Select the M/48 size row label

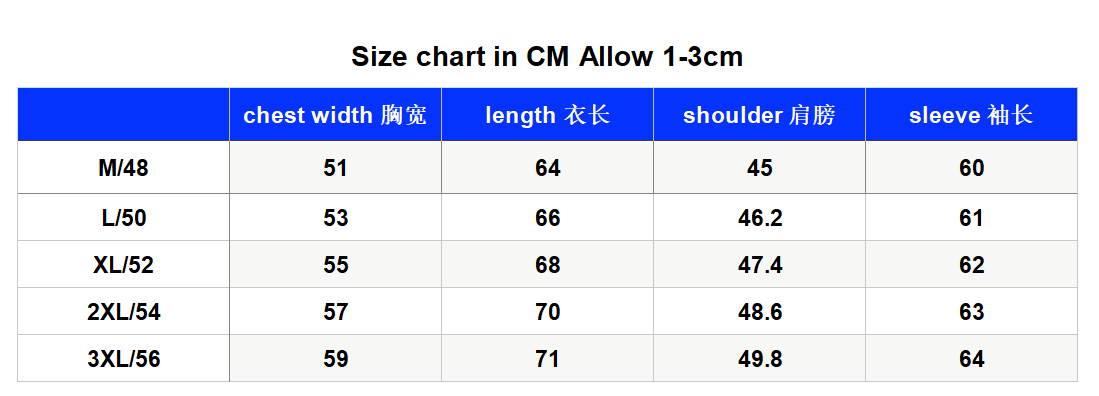(123, 168)
